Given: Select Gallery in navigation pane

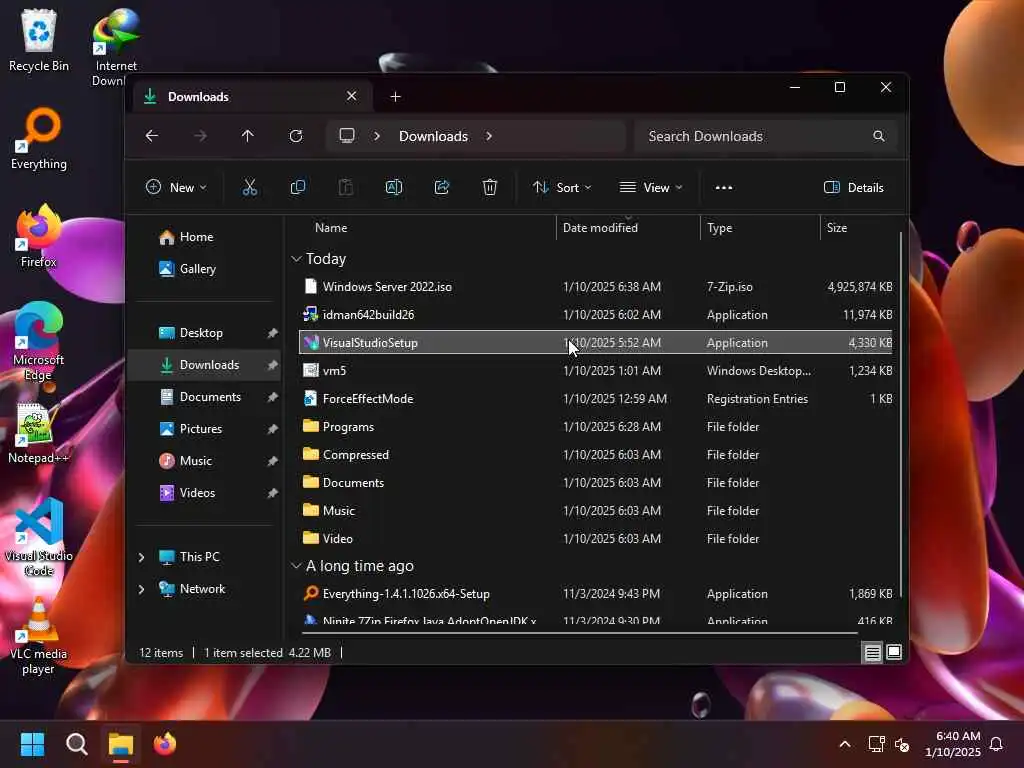Looking at the screenshot, I should pyautogui.click(x=198, y=268).
